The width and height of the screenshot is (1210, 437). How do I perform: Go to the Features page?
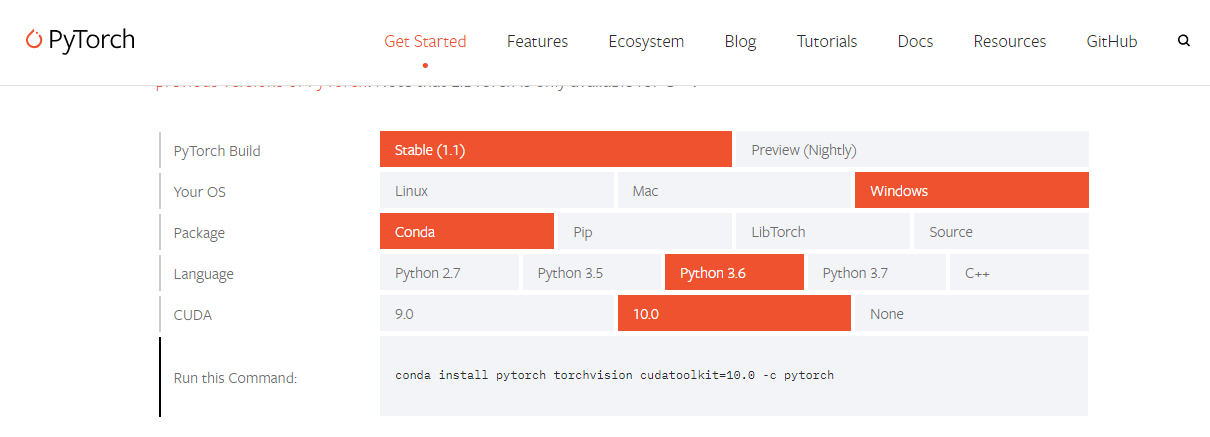pyautogui.click(x=537, y=41)
